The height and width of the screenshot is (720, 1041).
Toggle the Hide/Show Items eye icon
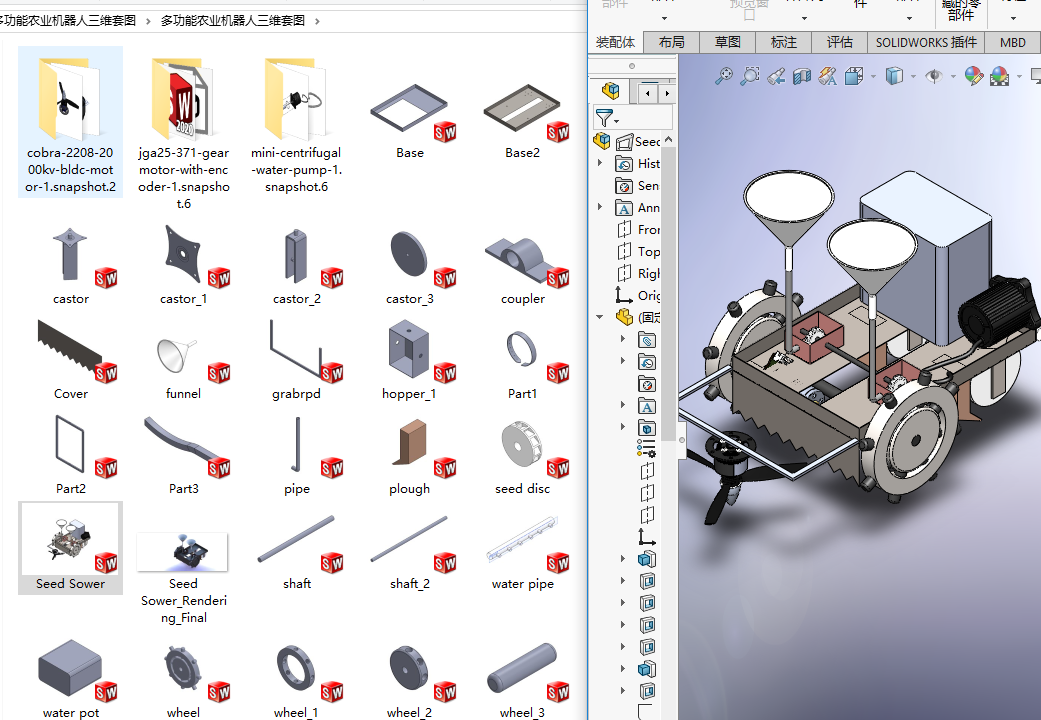[x=934, y=76]
